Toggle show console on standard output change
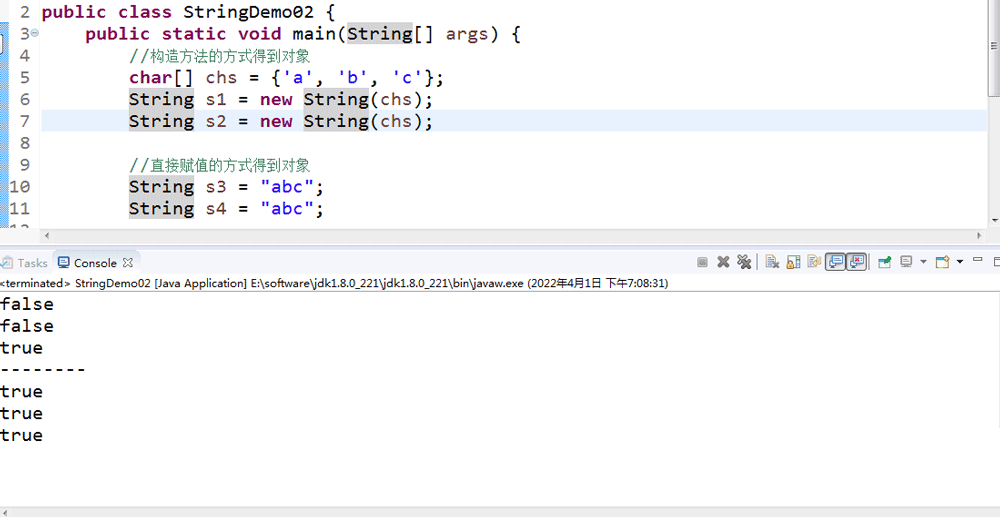The height and width of the screenshot is (517, 1000). coord(835,262)
